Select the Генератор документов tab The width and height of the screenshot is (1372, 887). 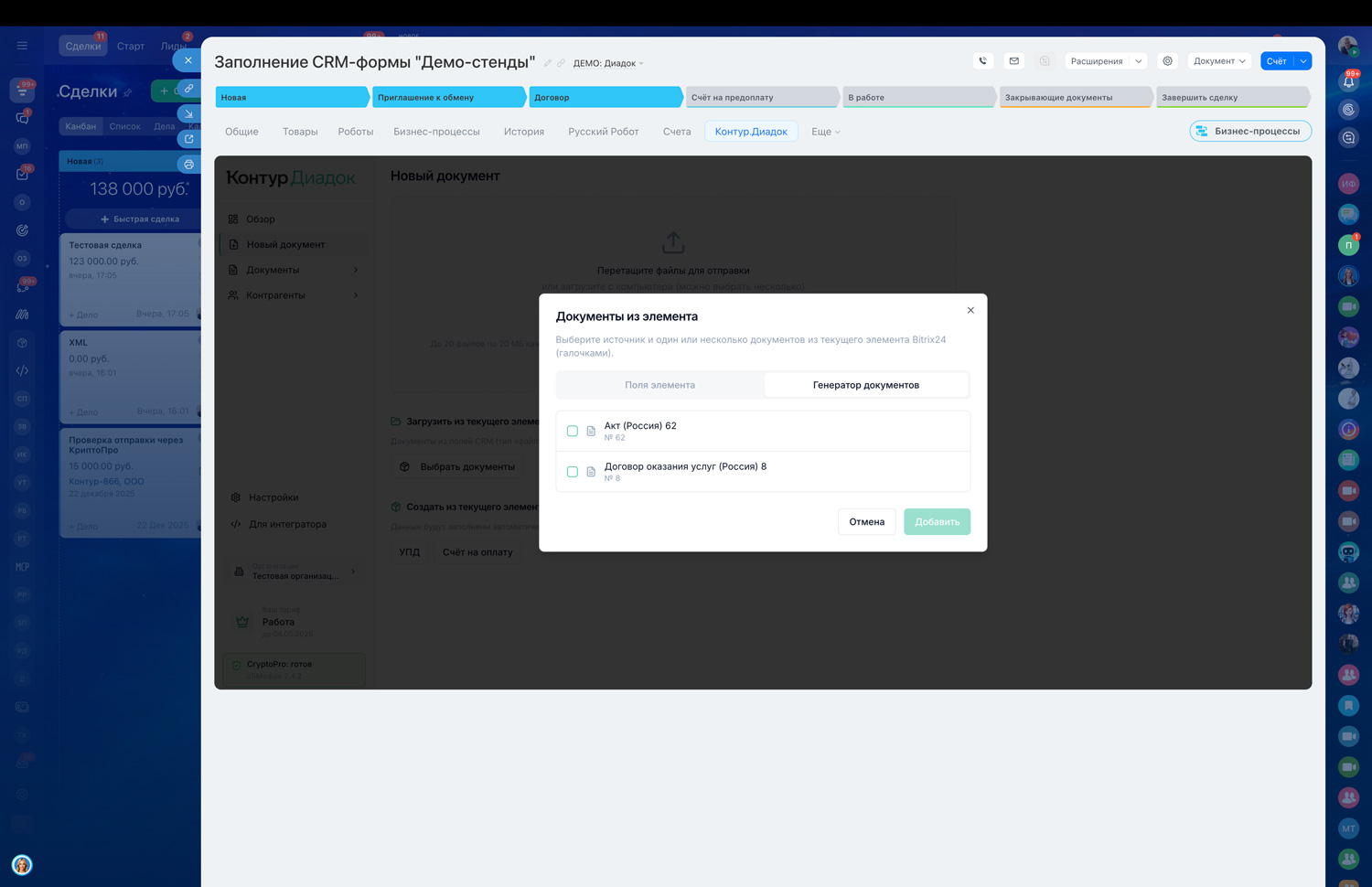click(x=866, y=385)
